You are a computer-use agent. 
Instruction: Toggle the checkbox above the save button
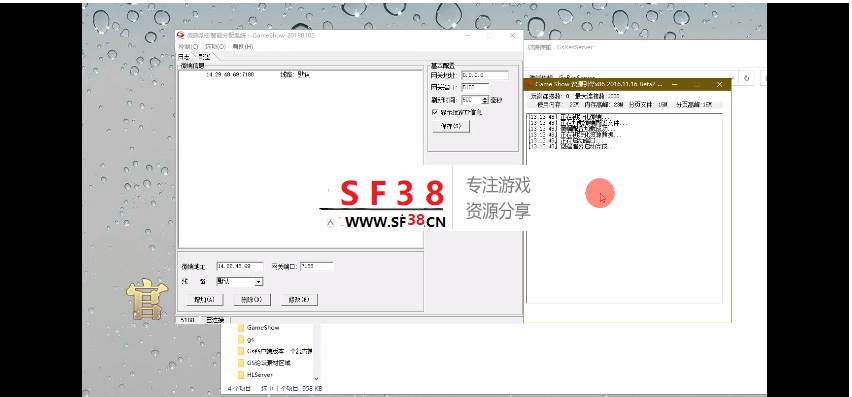(434, 112)
